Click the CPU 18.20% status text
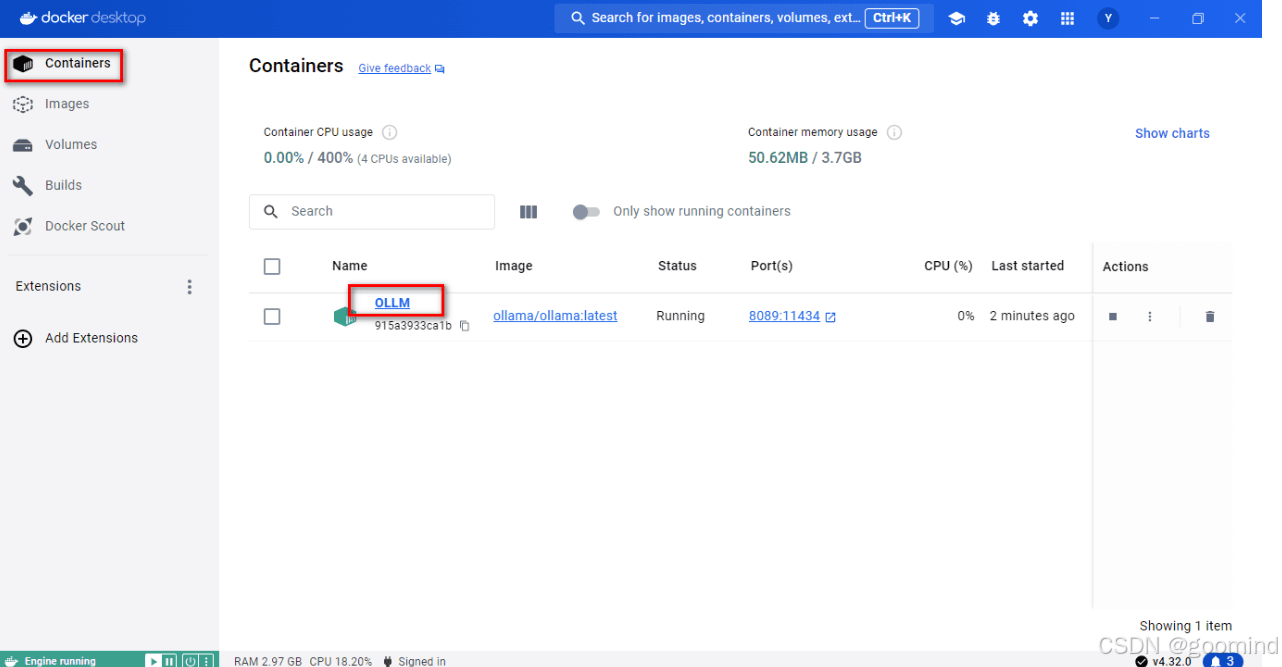 (x=341, y=661)
